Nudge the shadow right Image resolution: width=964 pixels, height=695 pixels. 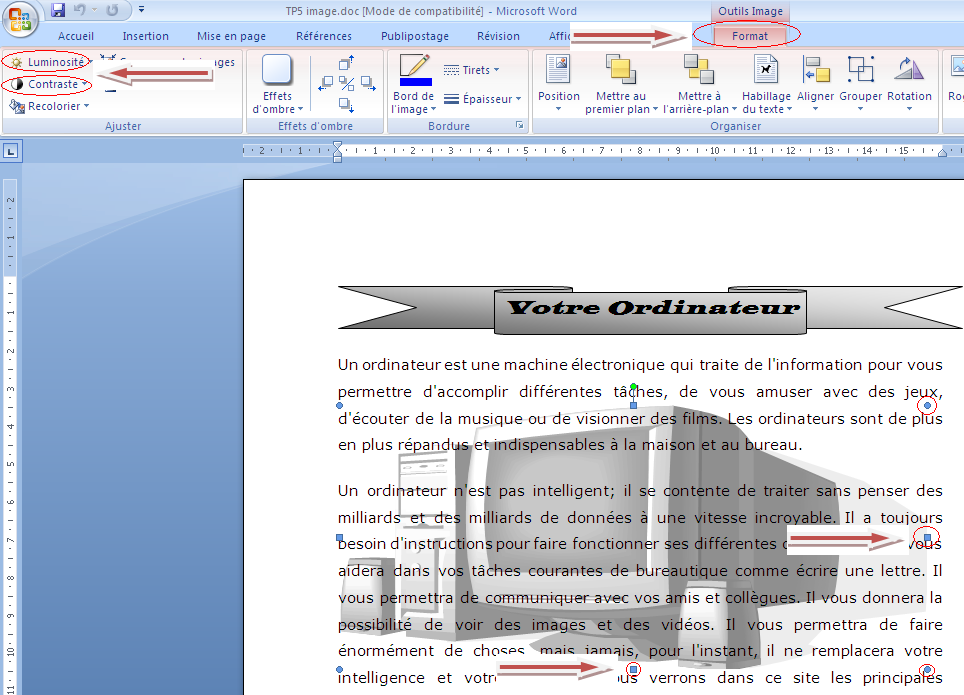pyautogui.click(x=368, y=83)
